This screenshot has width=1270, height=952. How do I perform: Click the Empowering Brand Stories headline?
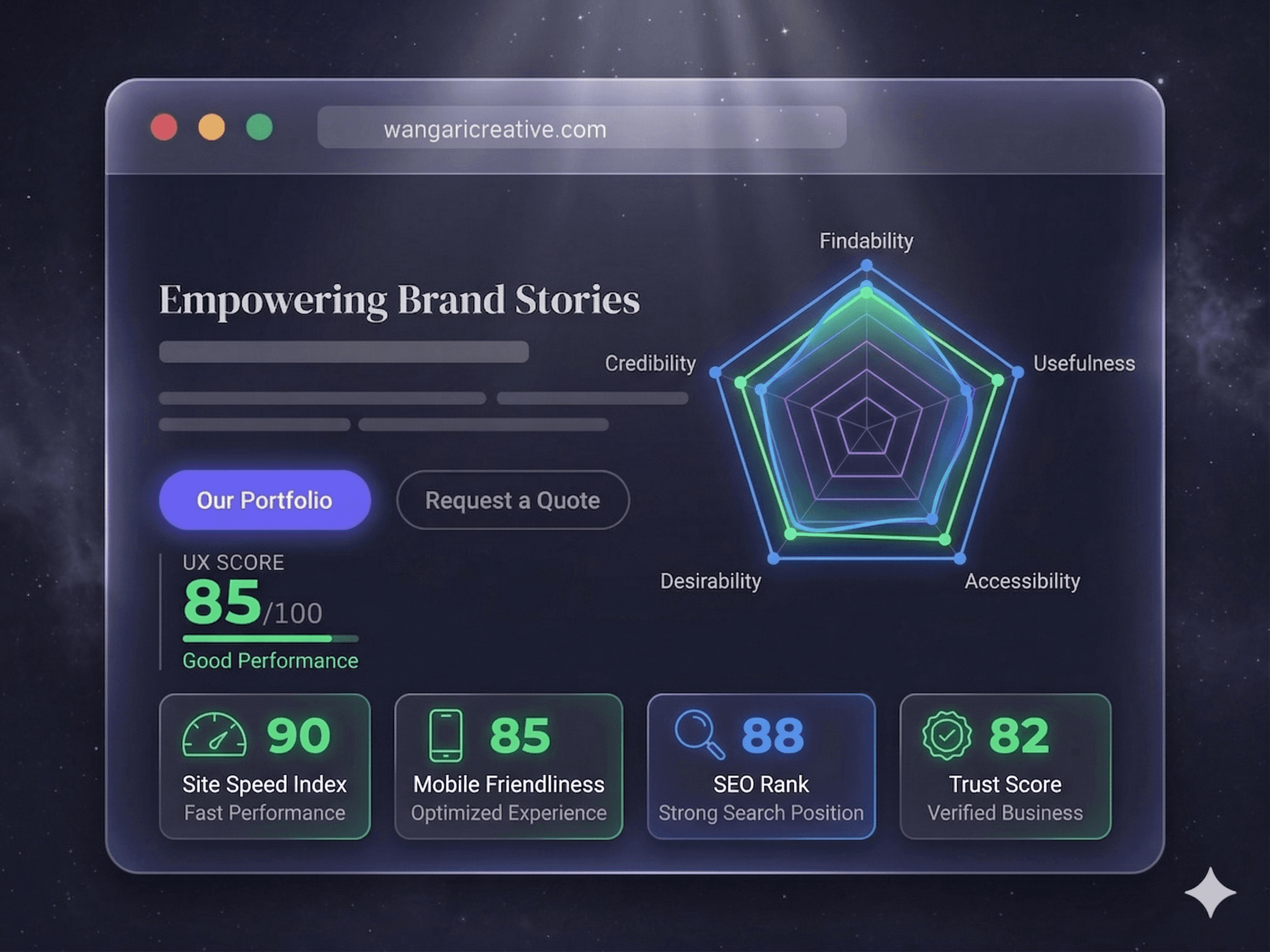tap(399, 300)
